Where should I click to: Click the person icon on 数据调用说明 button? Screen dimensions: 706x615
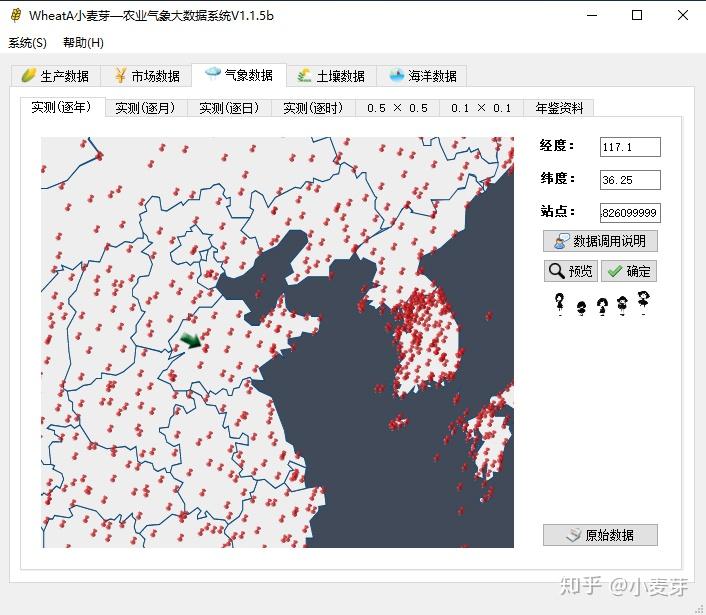(x=561, y=241)
